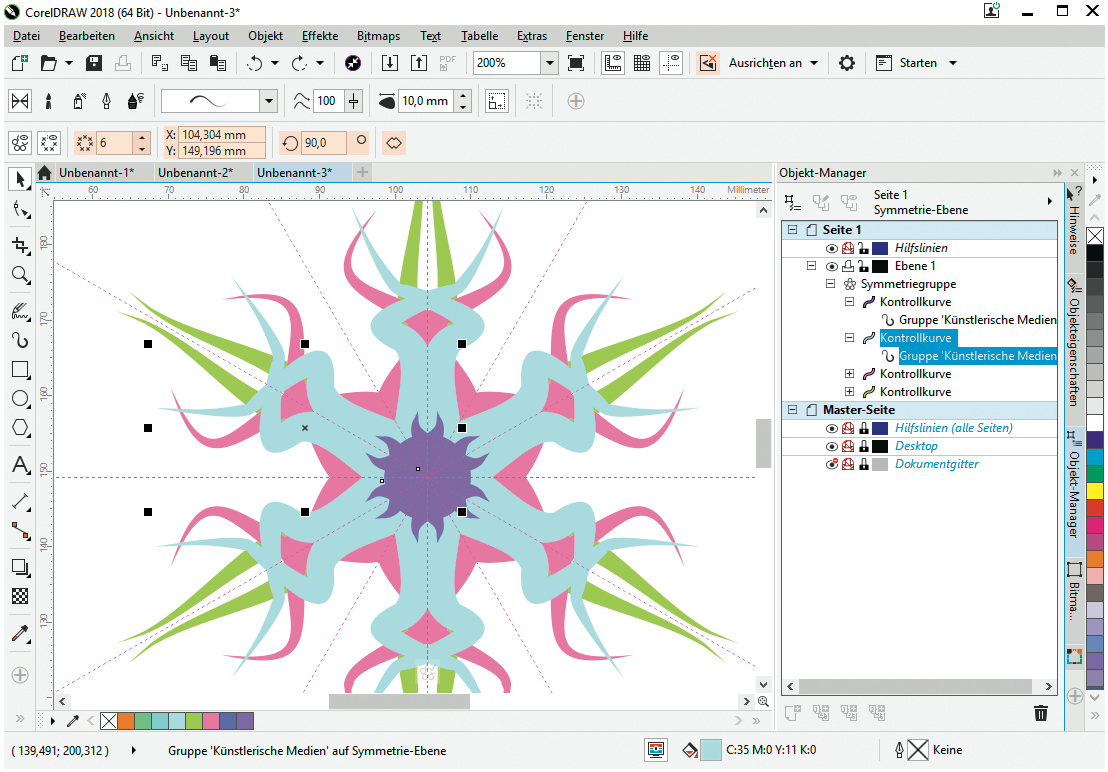Image resolution: width=1108 pixels, height=772 pixels.
Task: Select the Ellipse tool
Action: [x=19, y=399]
